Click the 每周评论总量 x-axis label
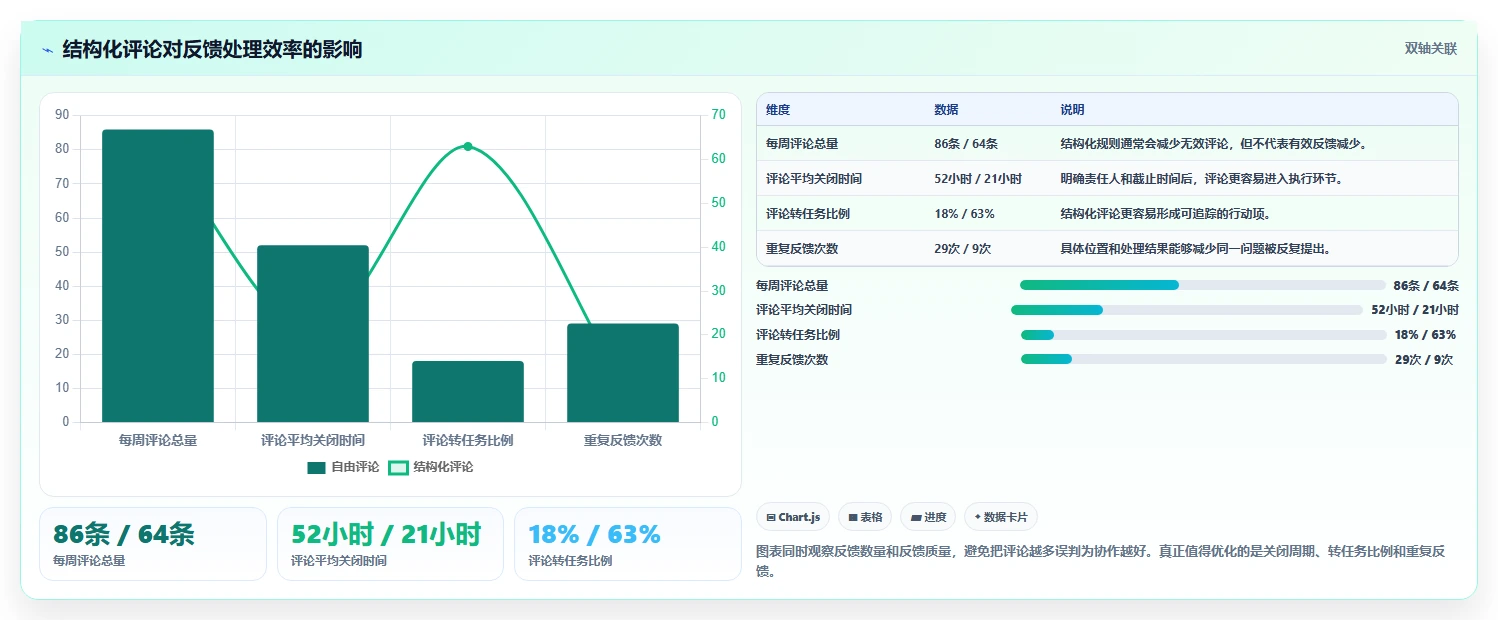This screenshot has height=620, width=1498. click(x=158, y=440)
